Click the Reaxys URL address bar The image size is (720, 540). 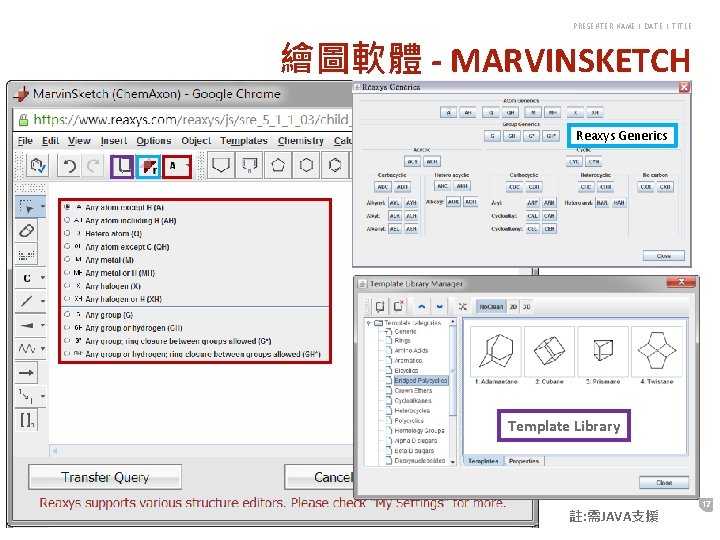tap(184, 120)
